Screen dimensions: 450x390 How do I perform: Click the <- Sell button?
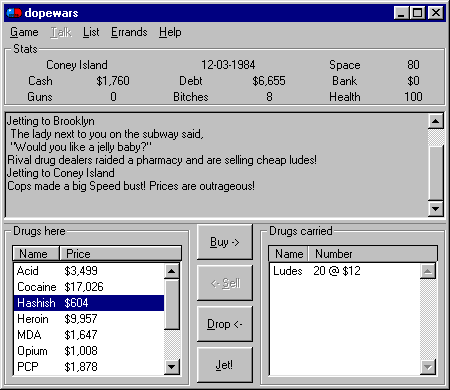(x=225, y=283)
